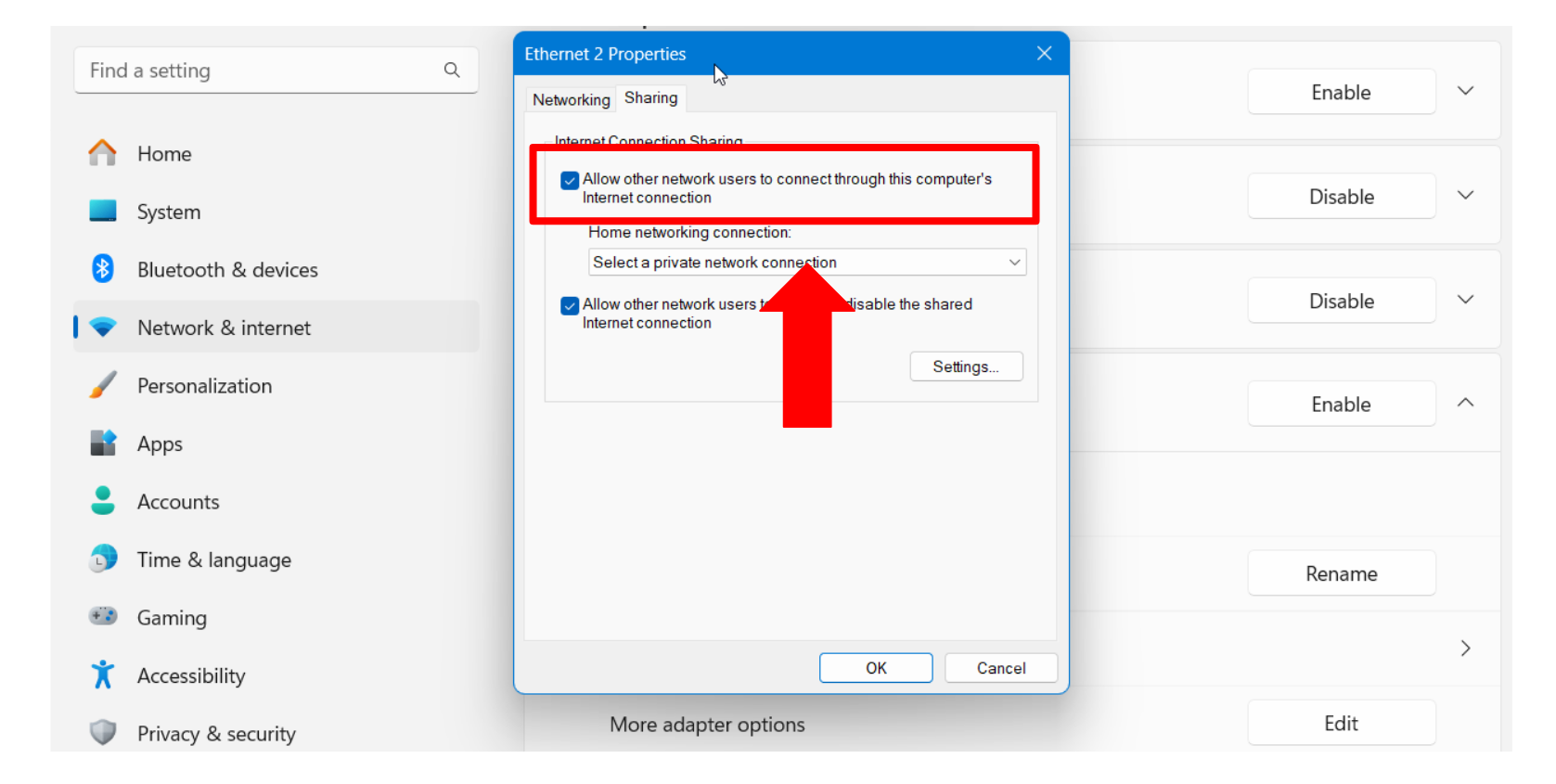This screenshot has height=784, width=1556.
Task: Click in the Find a setting search box
Action: 276,70
